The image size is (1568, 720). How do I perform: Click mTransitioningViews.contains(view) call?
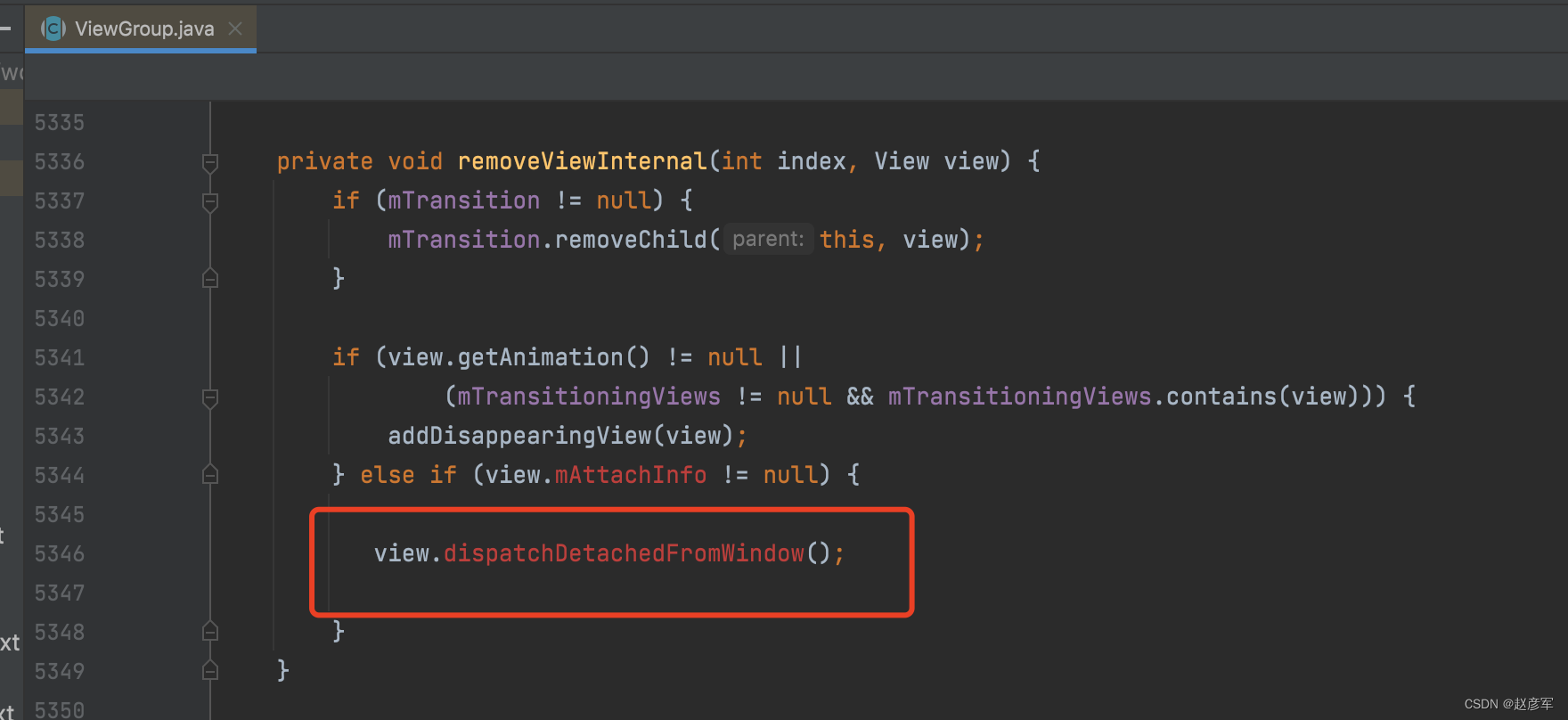(x=1130, y=397)
